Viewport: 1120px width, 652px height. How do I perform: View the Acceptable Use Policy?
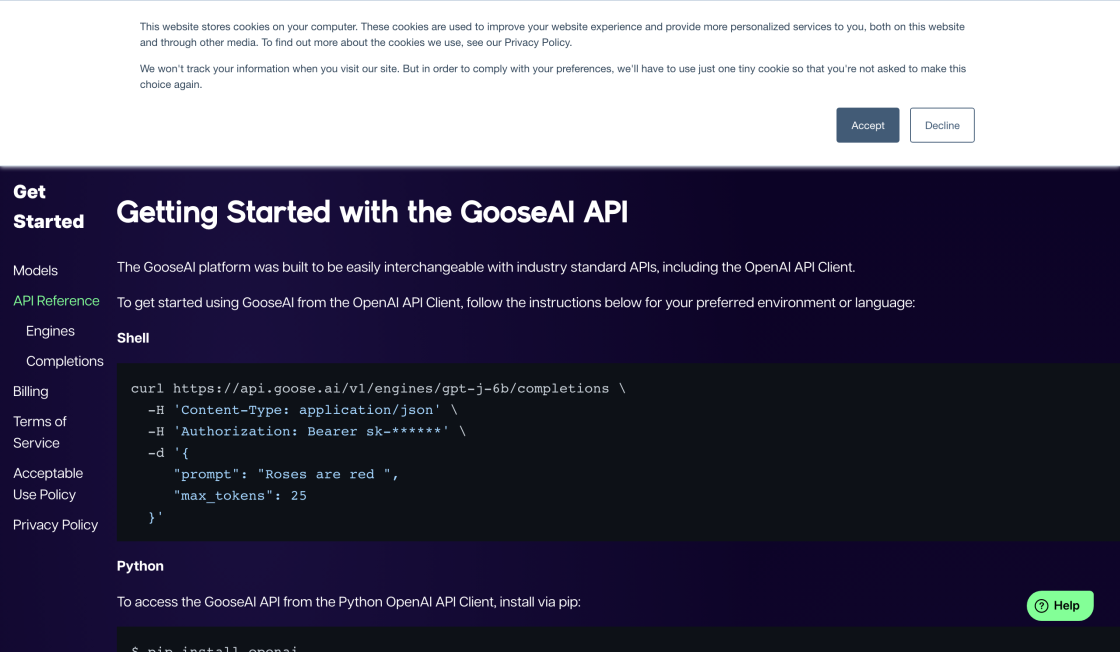(x=47, y=483)
